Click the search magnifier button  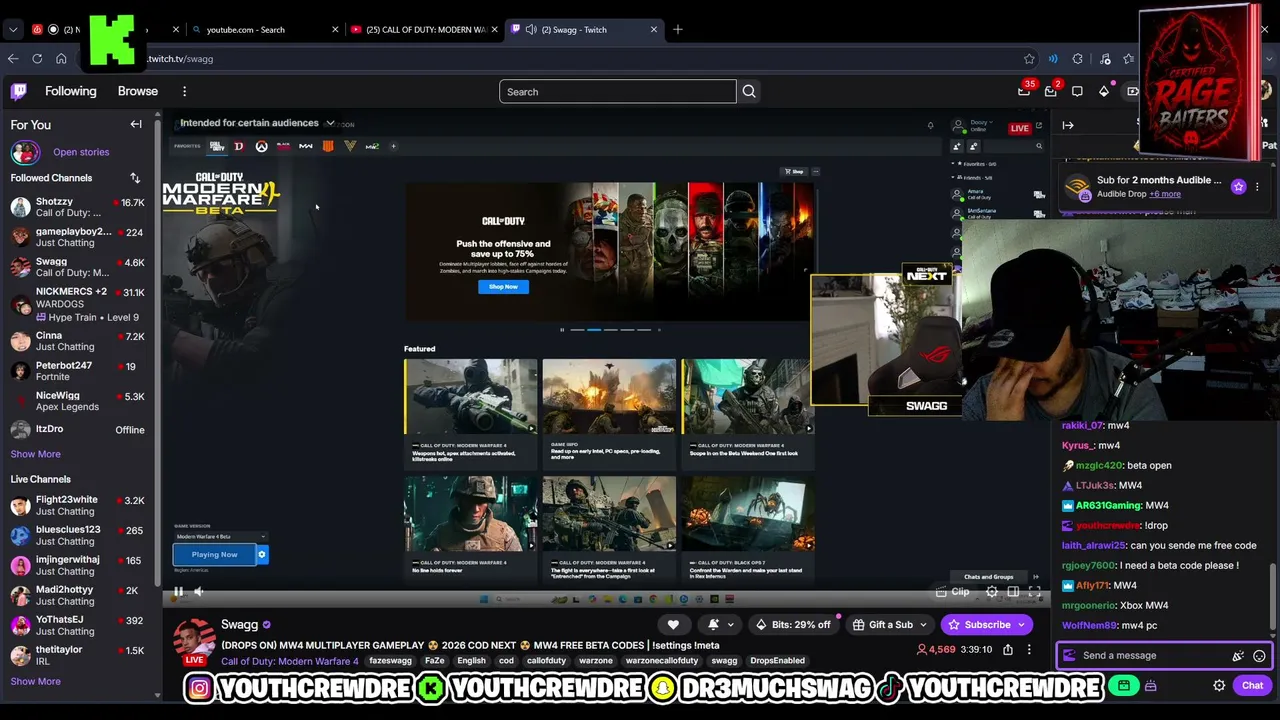click(x=748, y=92)
